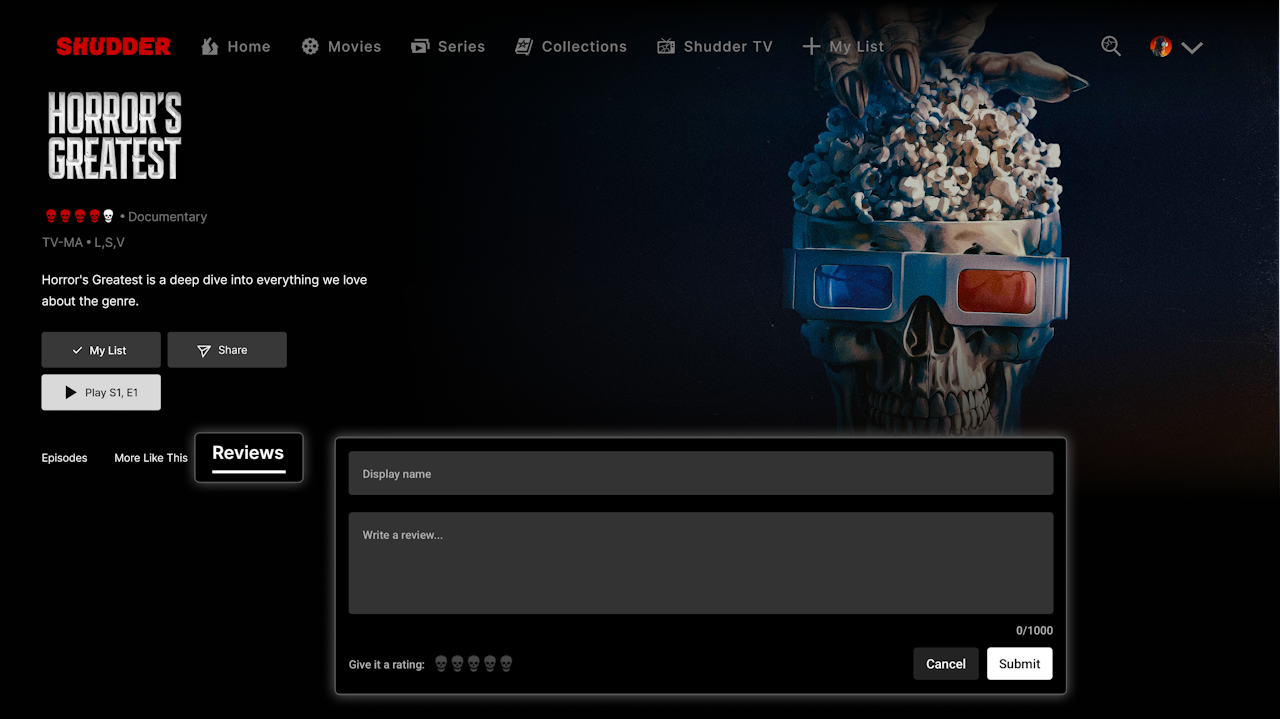Rate three skulls in the review form
This screenshot has width=1280, height=719.
pyautogui.click(x=474, y=664)
